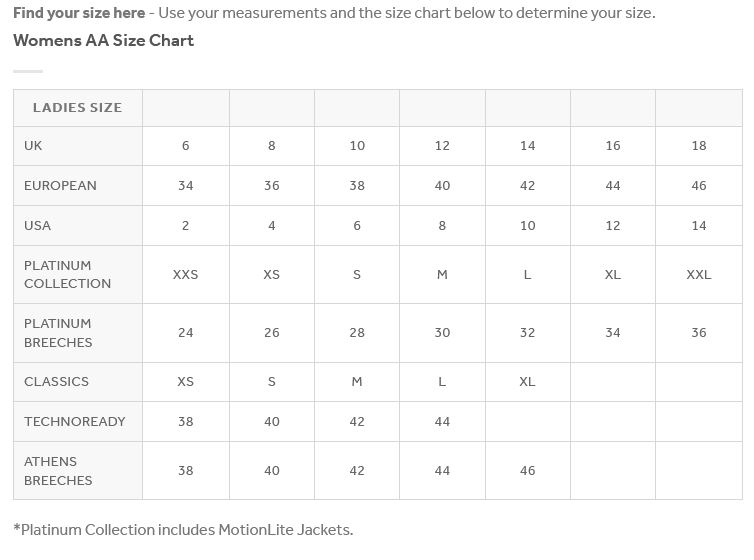
Task: Click European size 40 cell
Action: pyautogui.click(x=442, y=186)
